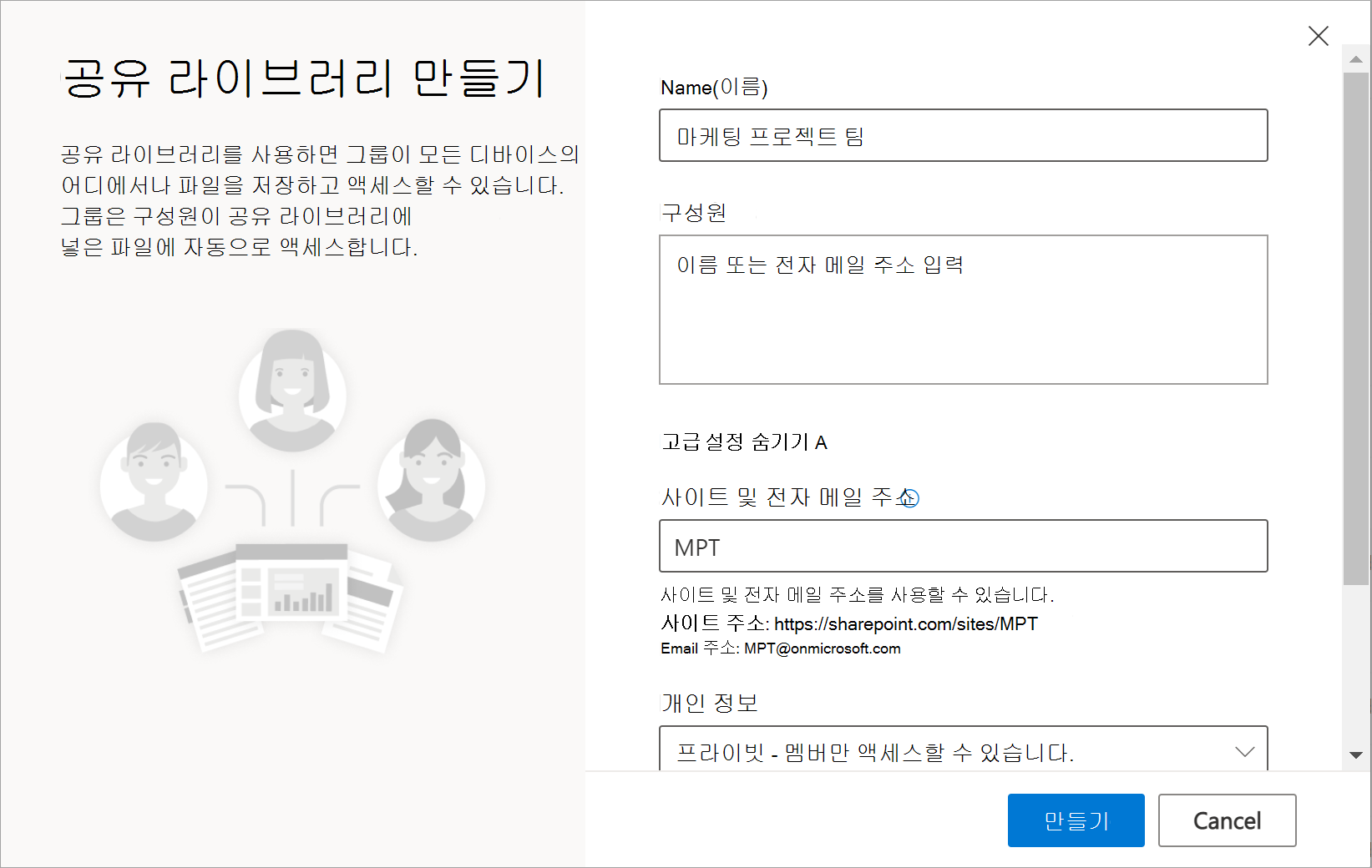Click the chevron arrow of the privacy dropdown
The width and height of the screenshot is (1372, 868).
(1244, 752)
